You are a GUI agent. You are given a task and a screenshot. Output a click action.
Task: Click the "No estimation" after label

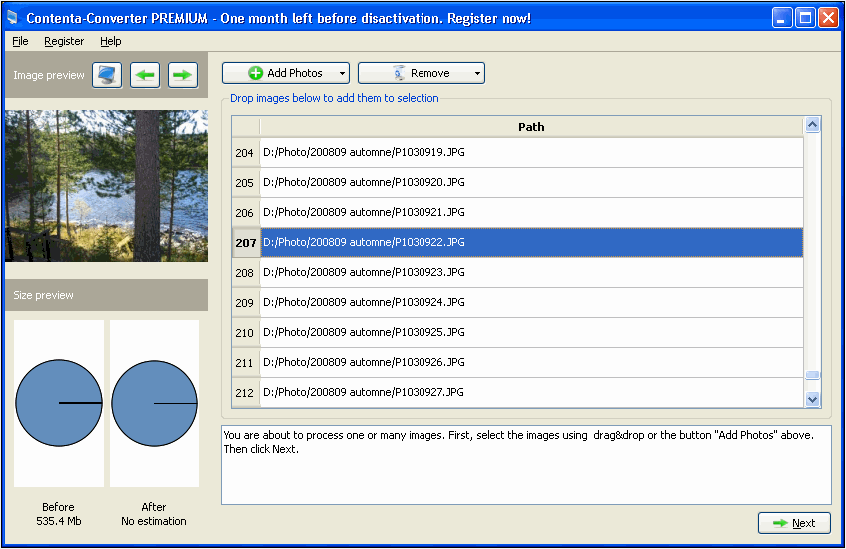click(154, 521)
